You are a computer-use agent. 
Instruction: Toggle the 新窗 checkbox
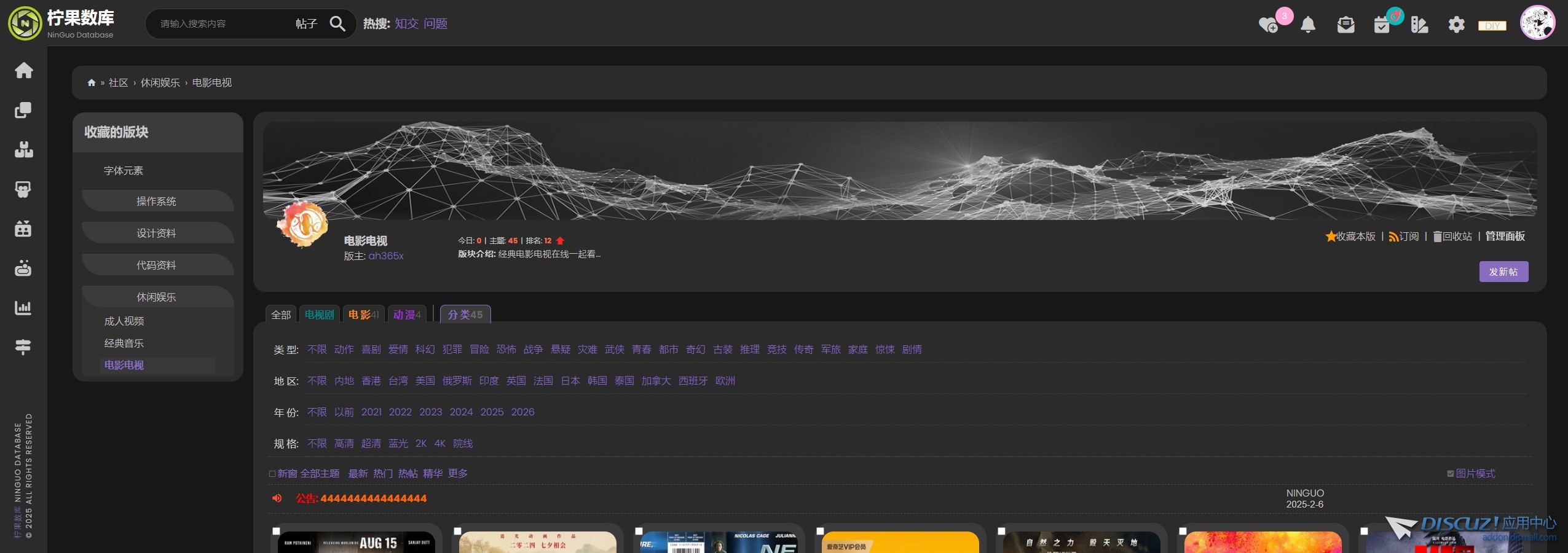pyautogui.click(x=272, y=474)
